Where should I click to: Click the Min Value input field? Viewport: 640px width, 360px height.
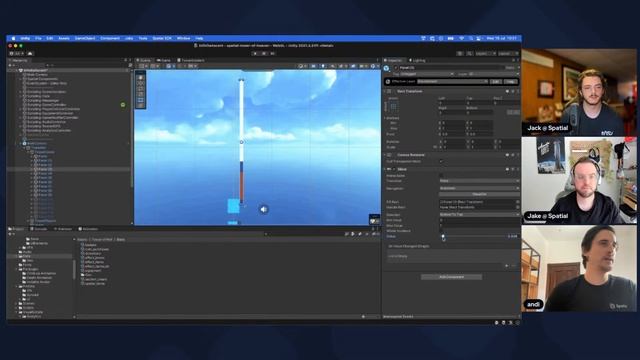pyautogui.click(x=479, y=220)
